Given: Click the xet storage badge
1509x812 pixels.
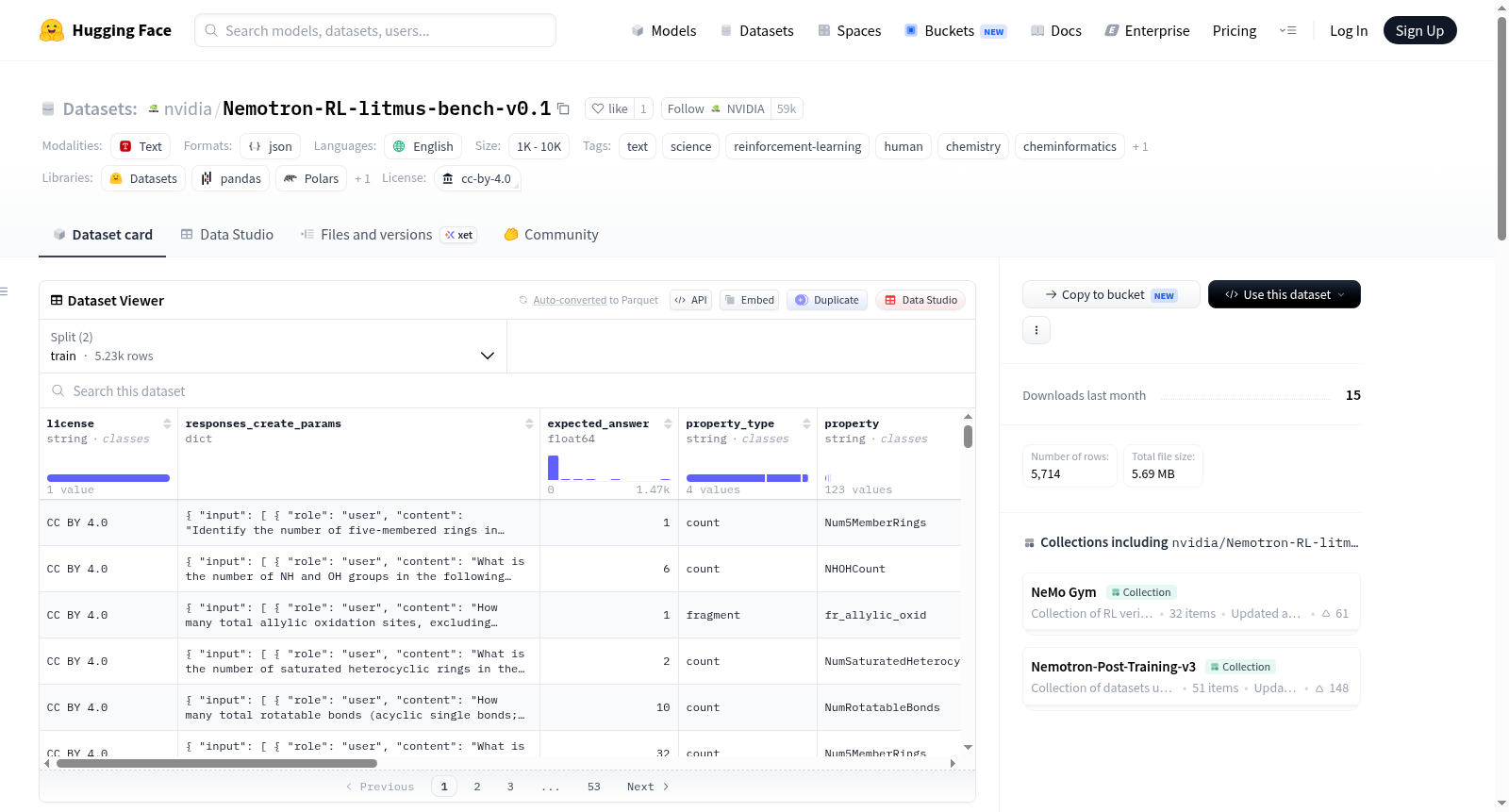Looking at the screenshot, I should (459, 235).
